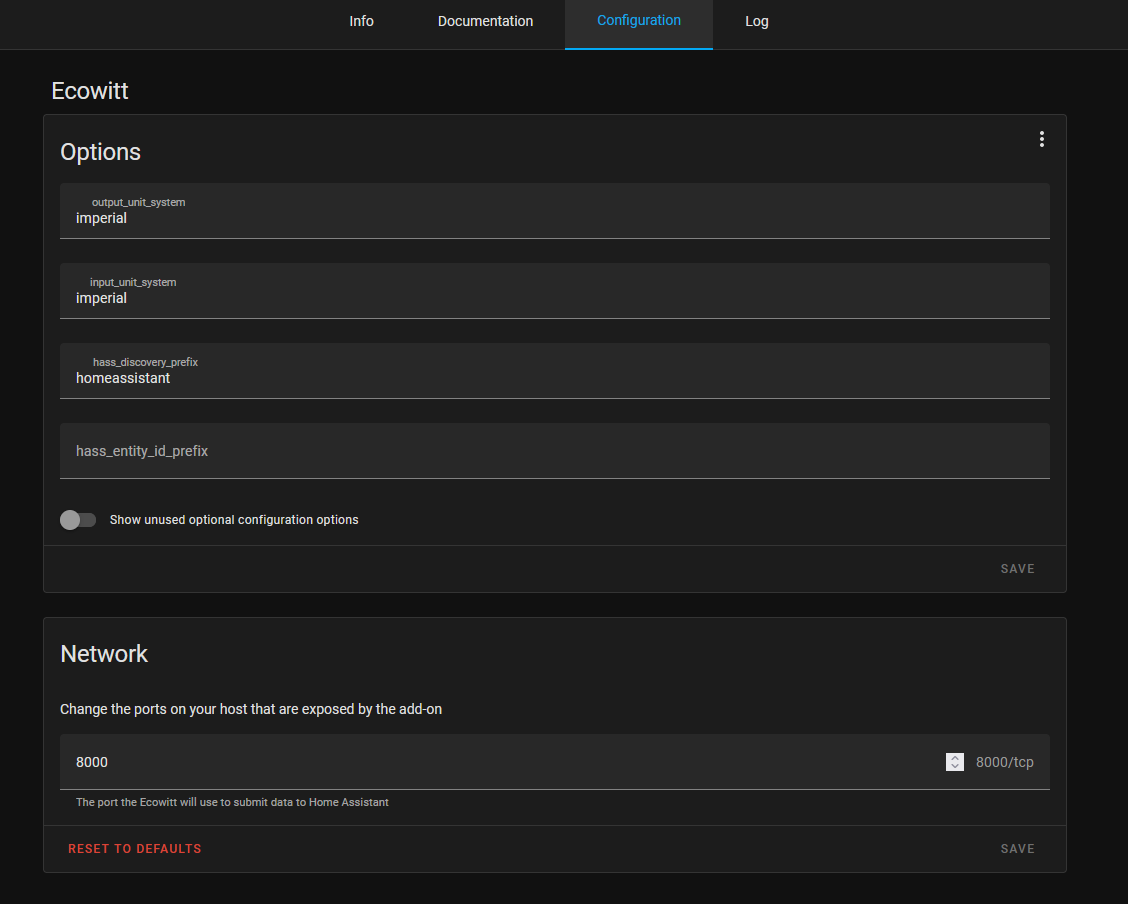The image size is (1128, 904).
Task: Save the Options configuration
Action: pos(1017,568)
